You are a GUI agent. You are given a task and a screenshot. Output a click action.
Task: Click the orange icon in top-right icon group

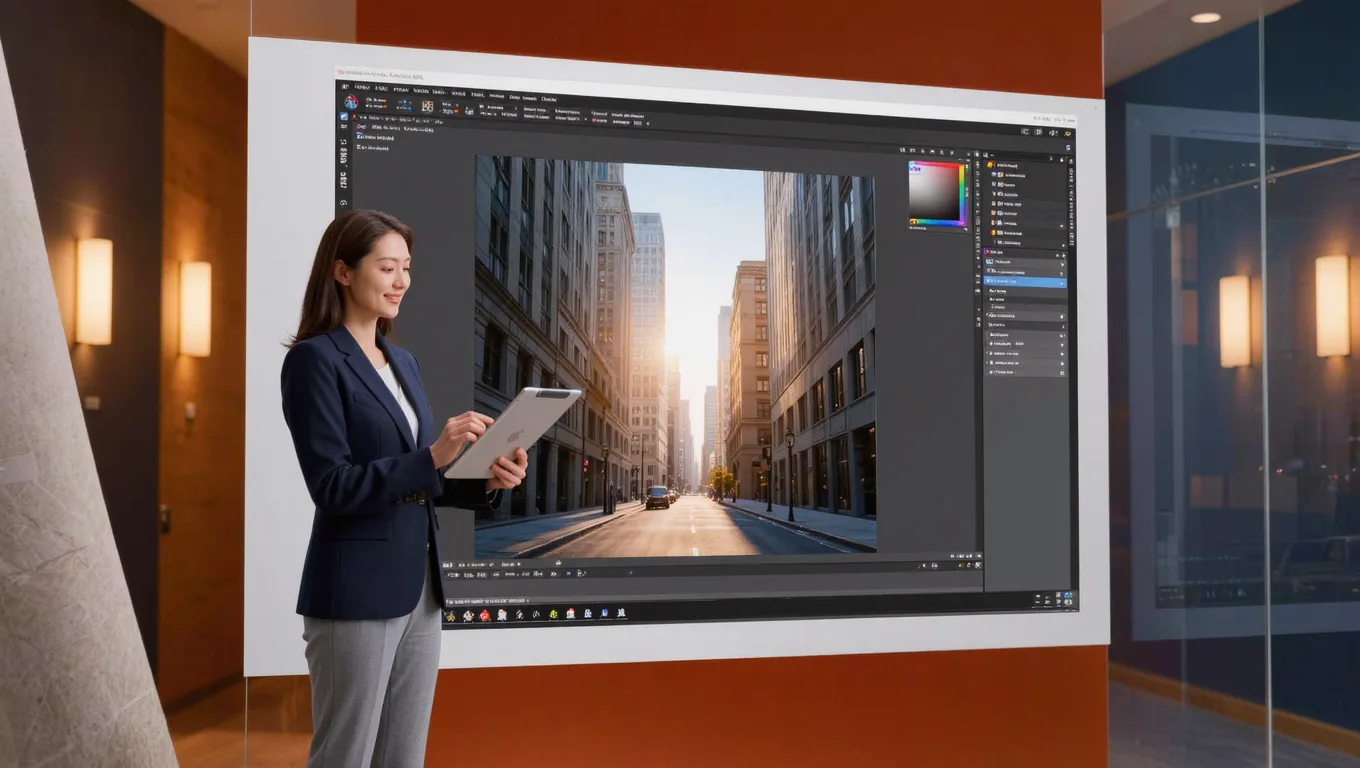click(x=1067, y=133)
